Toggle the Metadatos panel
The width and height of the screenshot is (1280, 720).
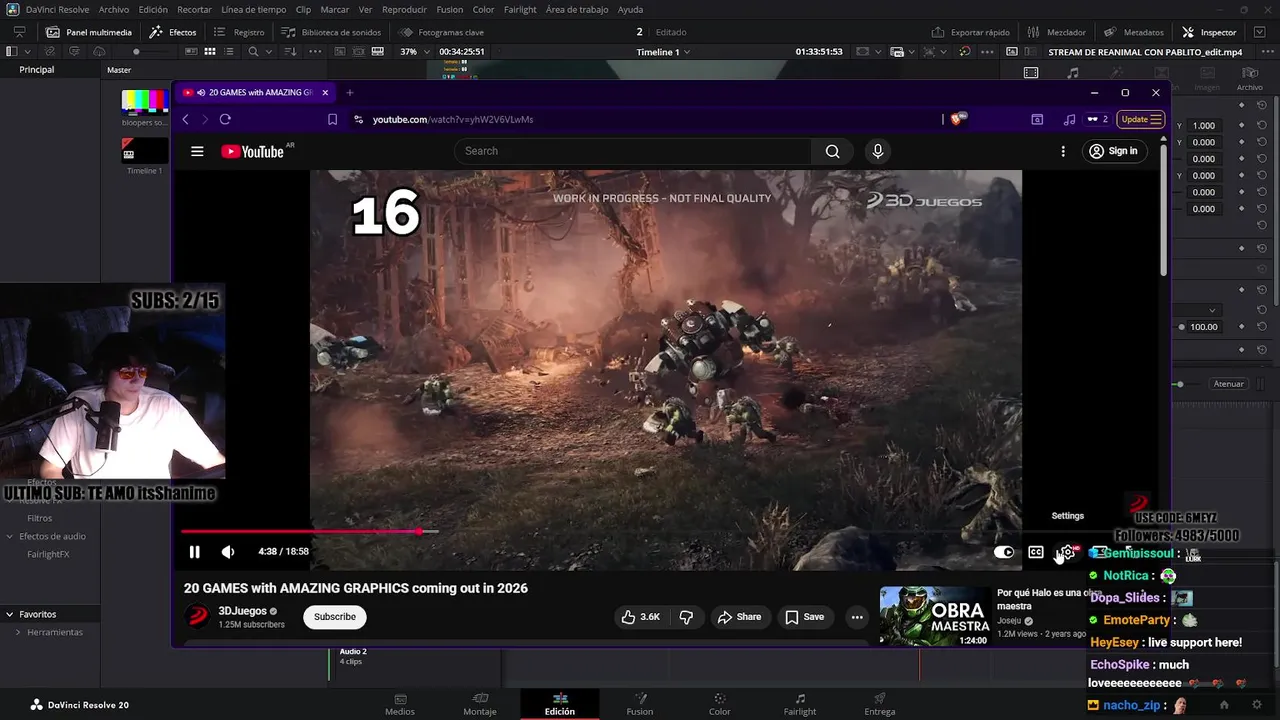pyautogui.click(x=1134, y=32)
